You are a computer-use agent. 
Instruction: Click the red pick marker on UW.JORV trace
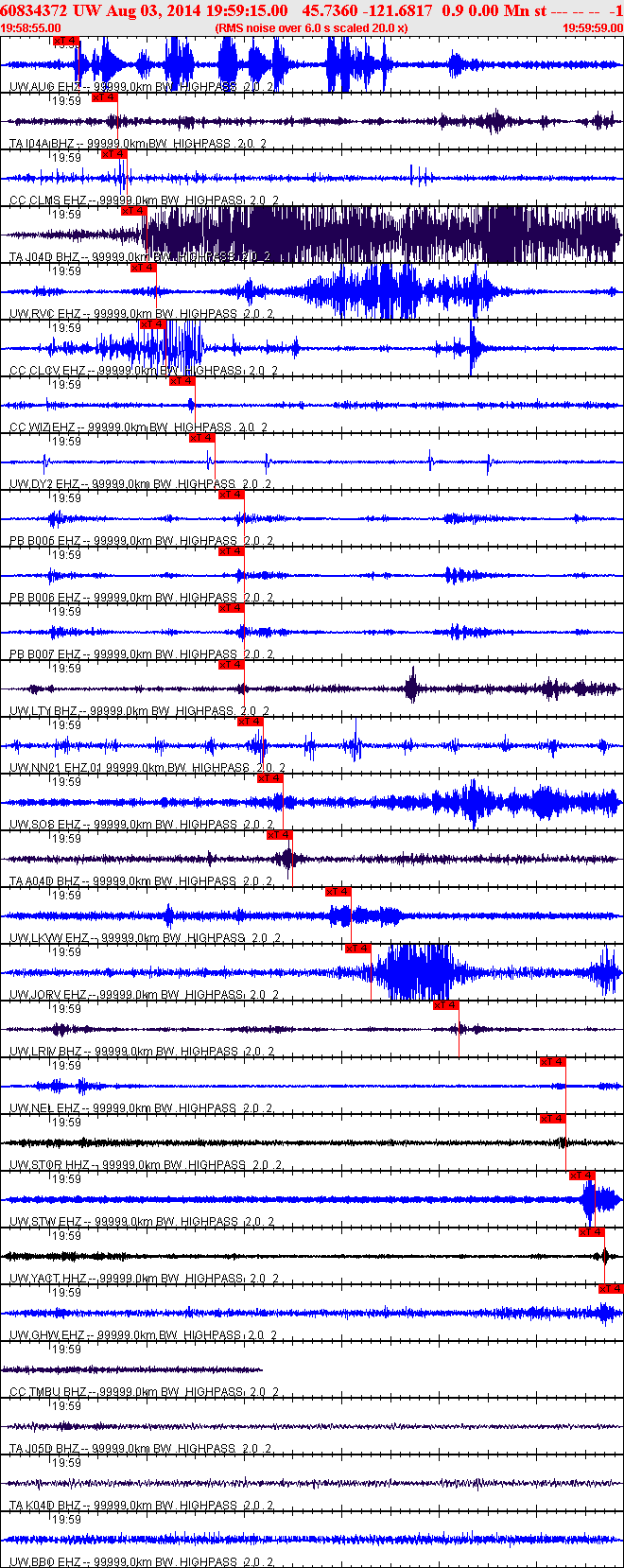tap(358, 949)
